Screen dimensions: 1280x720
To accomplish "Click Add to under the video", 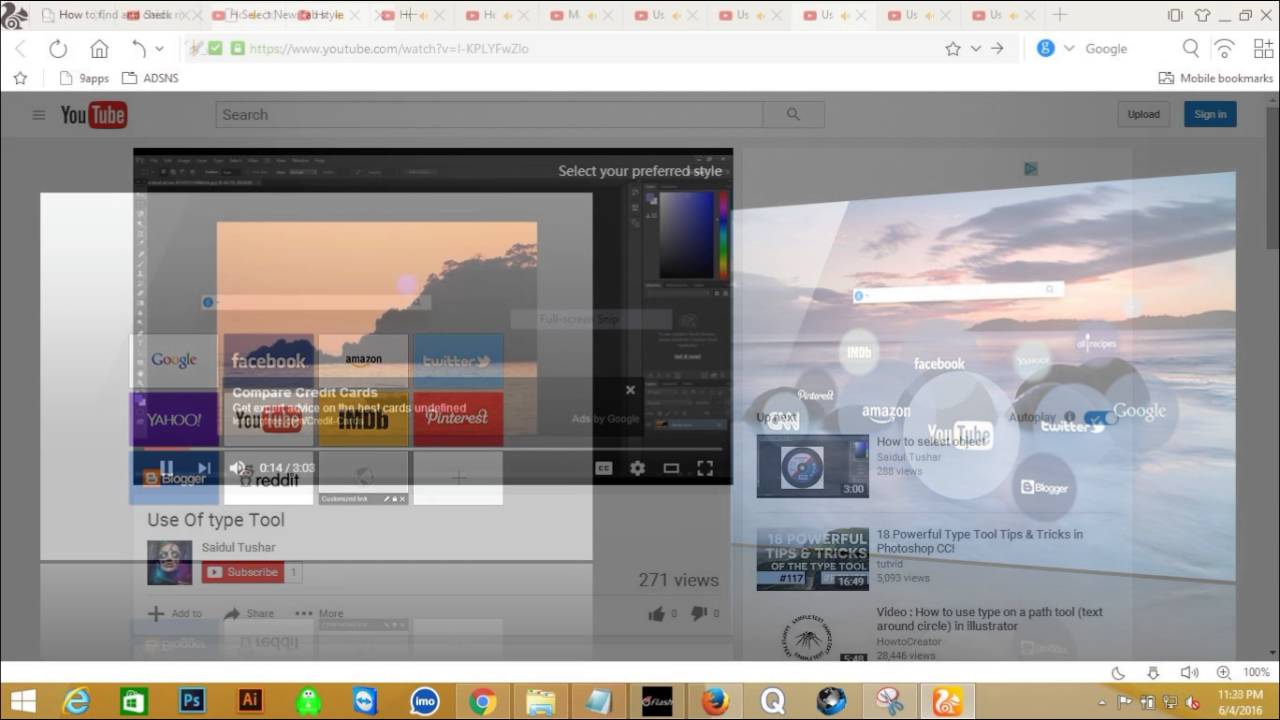I will [175, 613].
